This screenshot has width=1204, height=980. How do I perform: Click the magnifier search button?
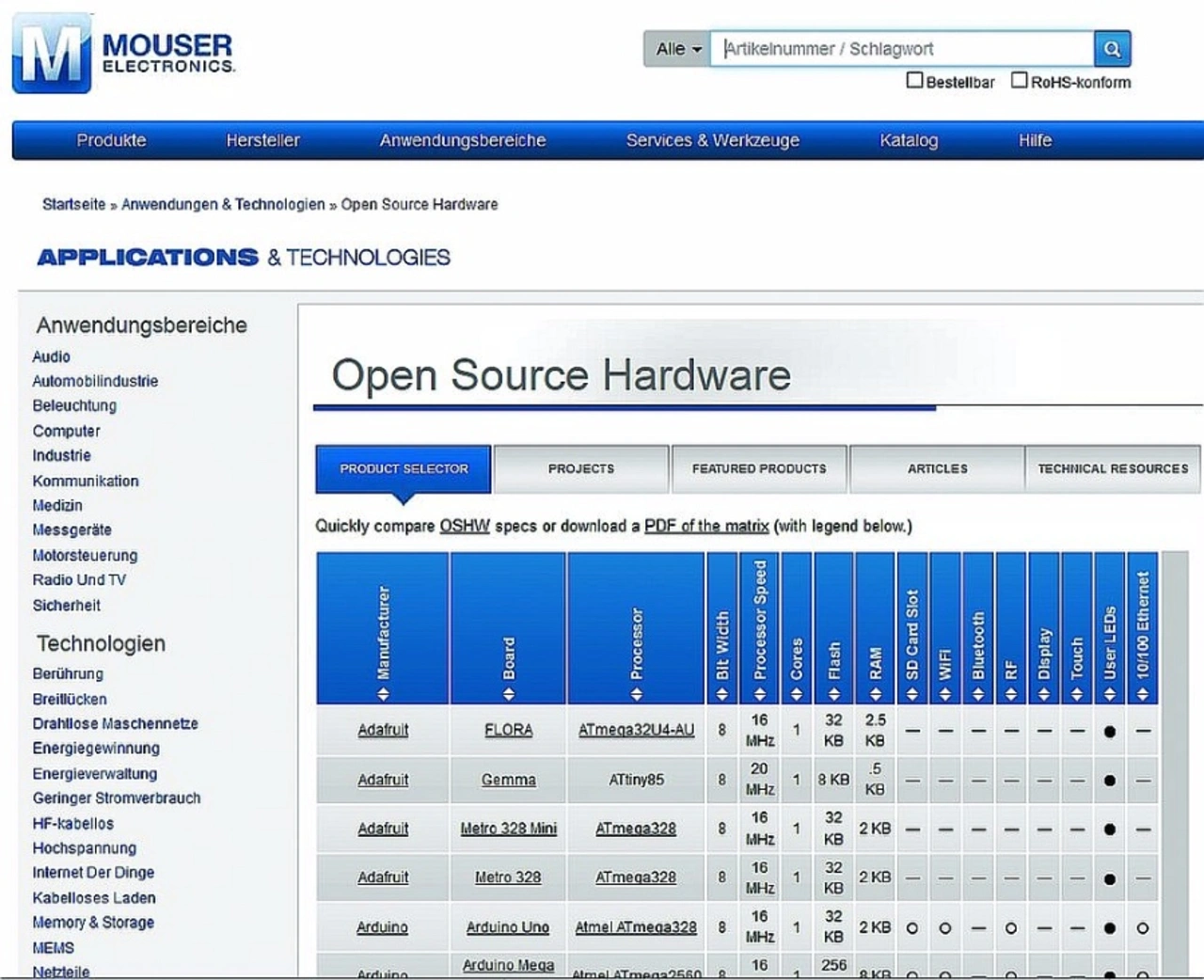click(x=1112, y=49)
